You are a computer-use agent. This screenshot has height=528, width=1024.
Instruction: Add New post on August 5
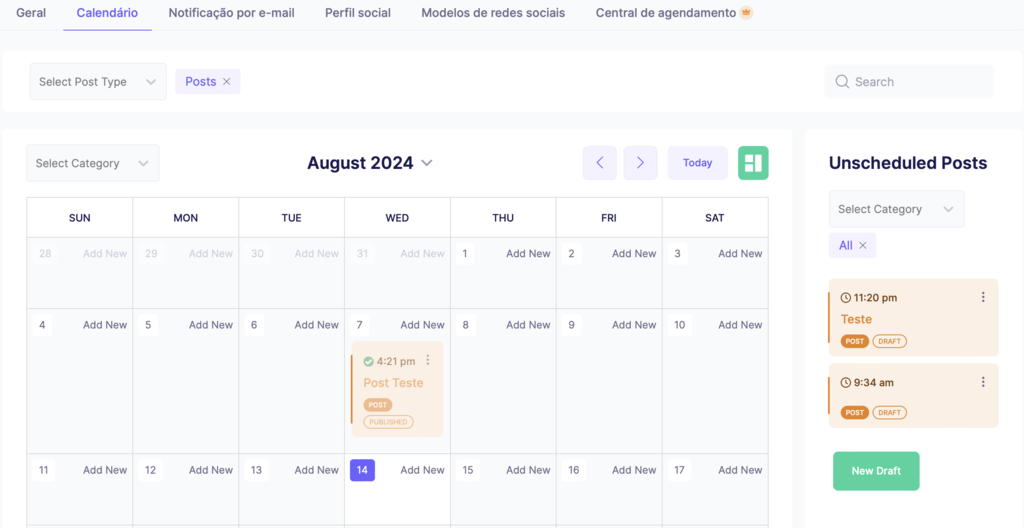coord(211,325)
